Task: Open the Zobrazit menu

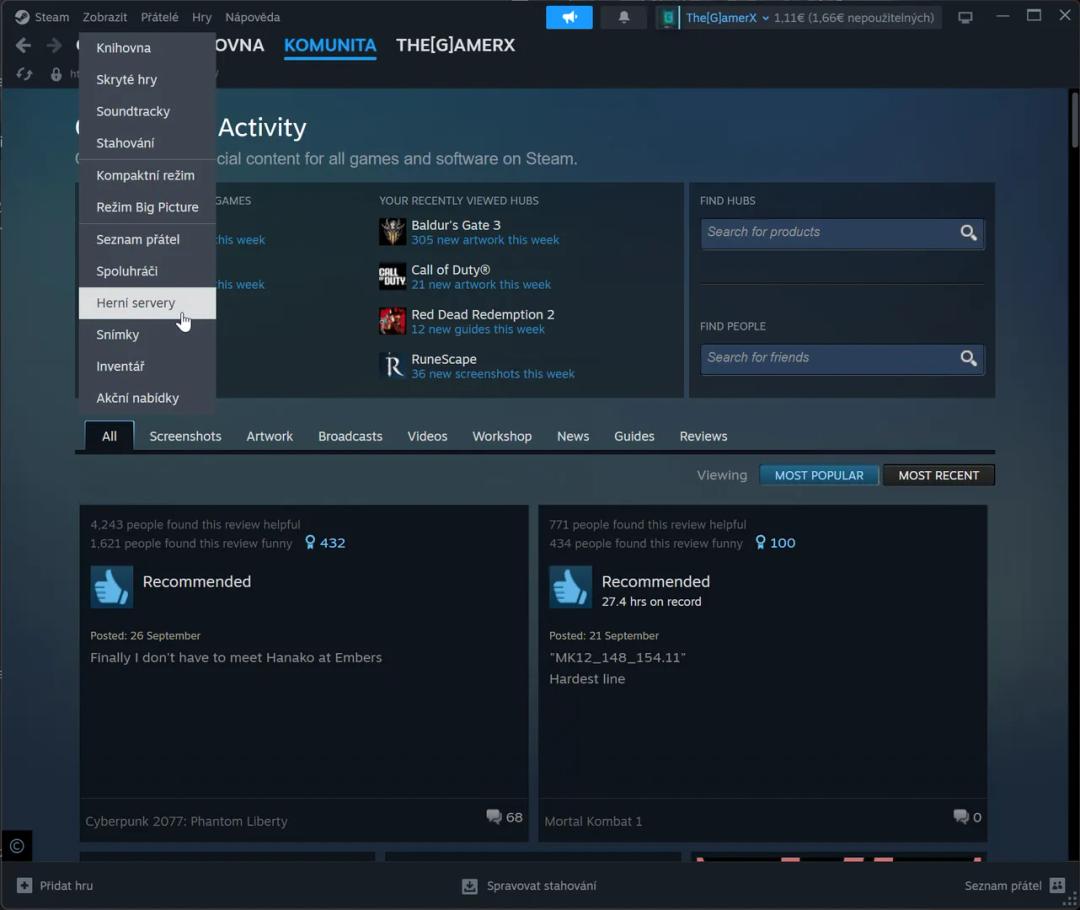Action: (105, 17)
